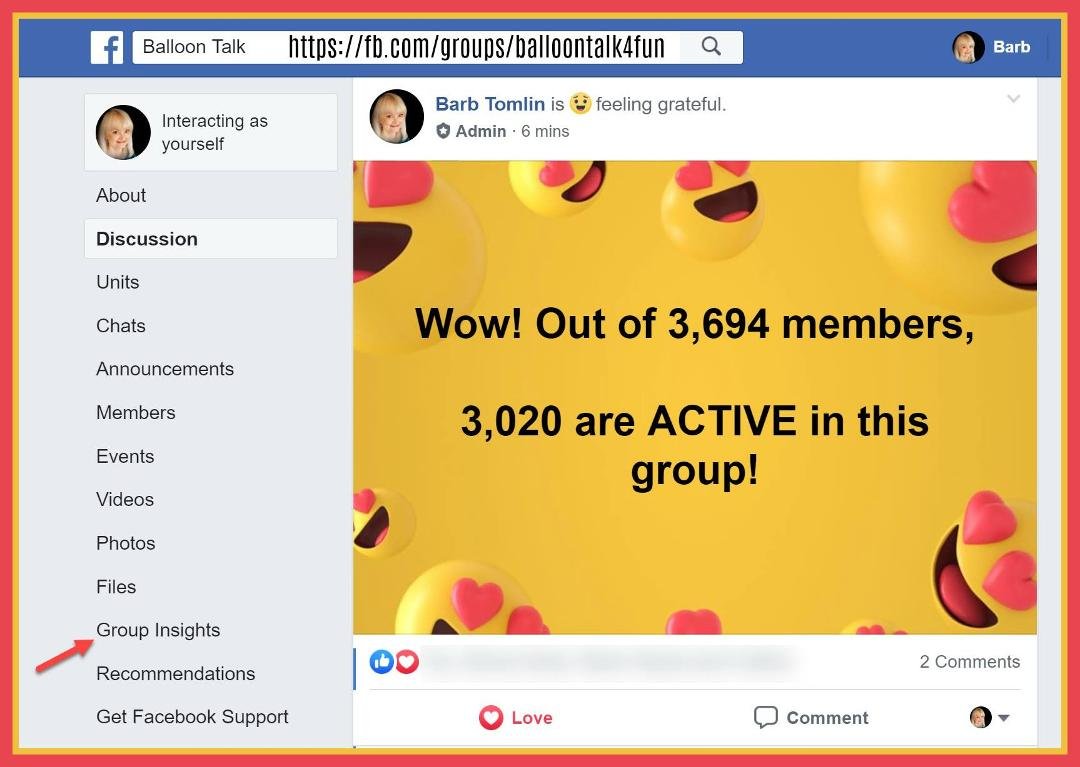Click the Facebook logo icon
Screen dimensions: 1080x767
tap(107, 47)
